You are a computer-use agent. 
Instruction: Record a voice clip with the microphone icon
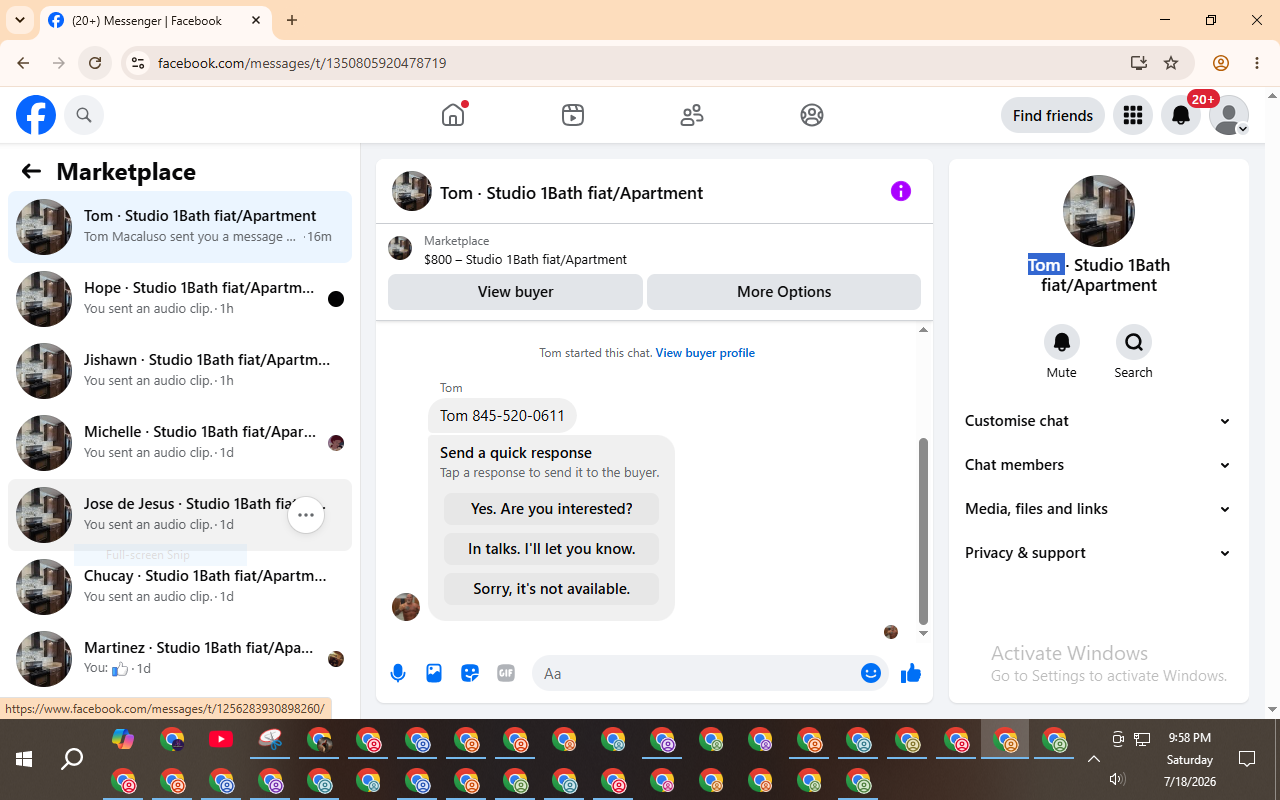point(398,673)
